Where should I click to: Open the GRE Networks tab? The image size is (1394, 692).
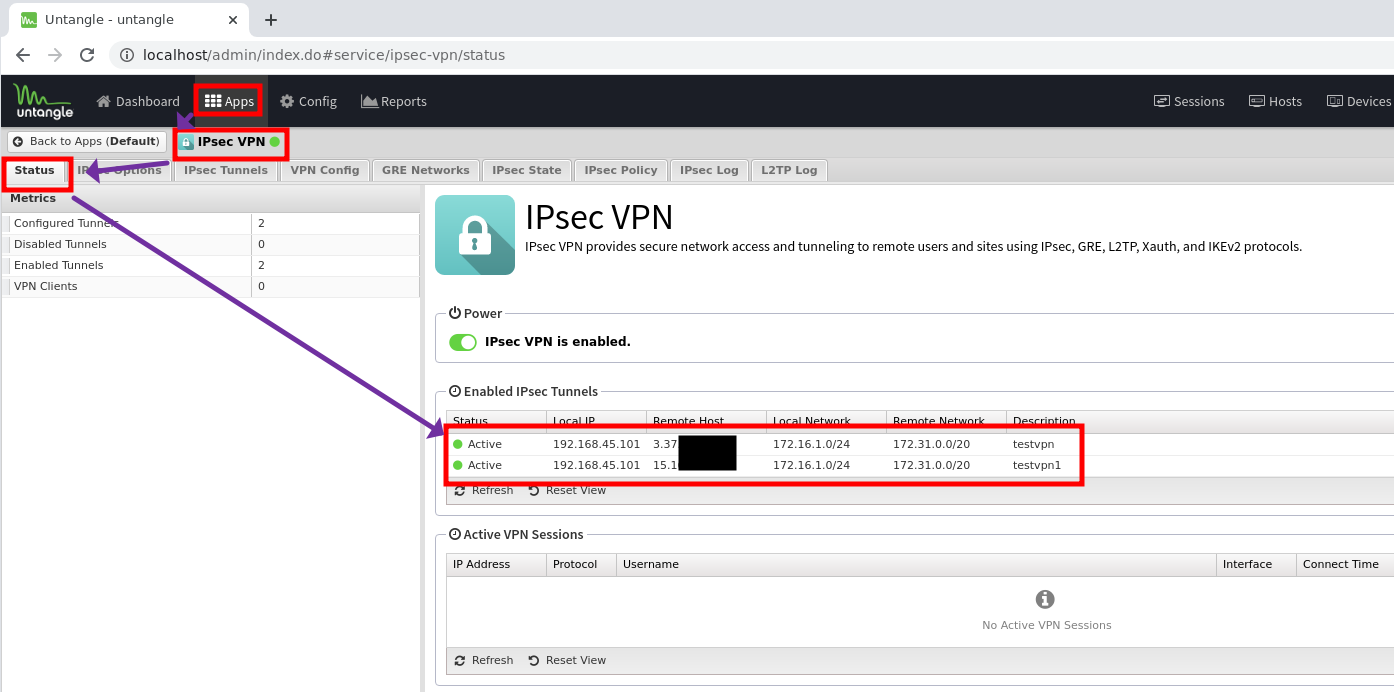[426, 170]
